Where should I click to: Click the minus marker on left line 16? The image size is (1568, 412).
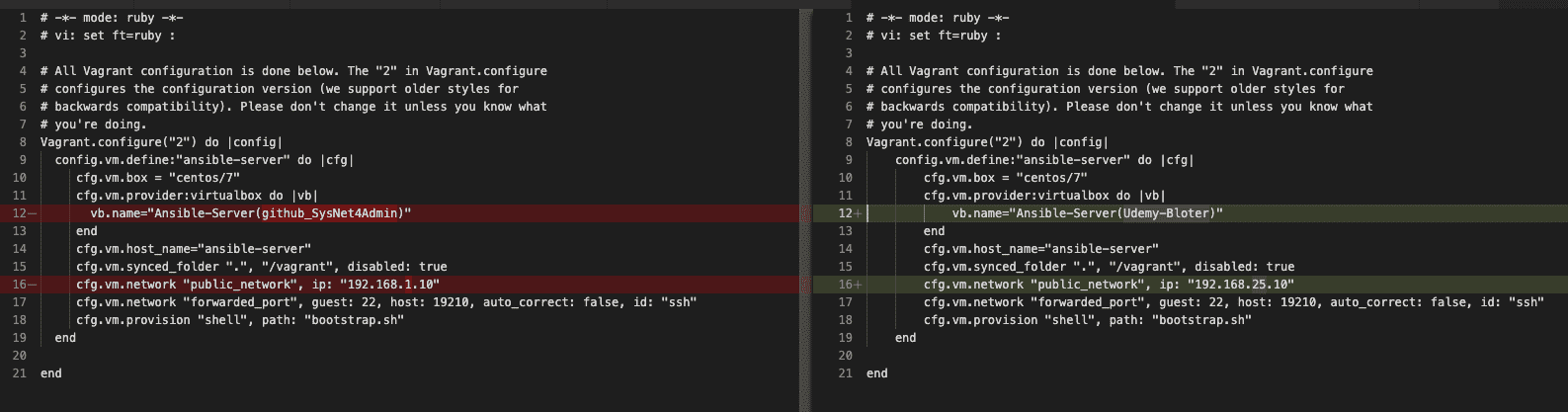point(33,285)
